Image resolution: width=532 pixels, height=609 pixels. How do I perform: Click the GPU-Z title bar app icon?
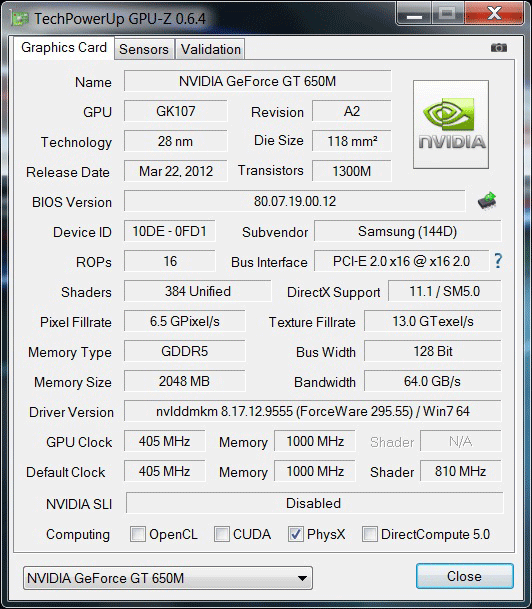[x=20, y=18]
